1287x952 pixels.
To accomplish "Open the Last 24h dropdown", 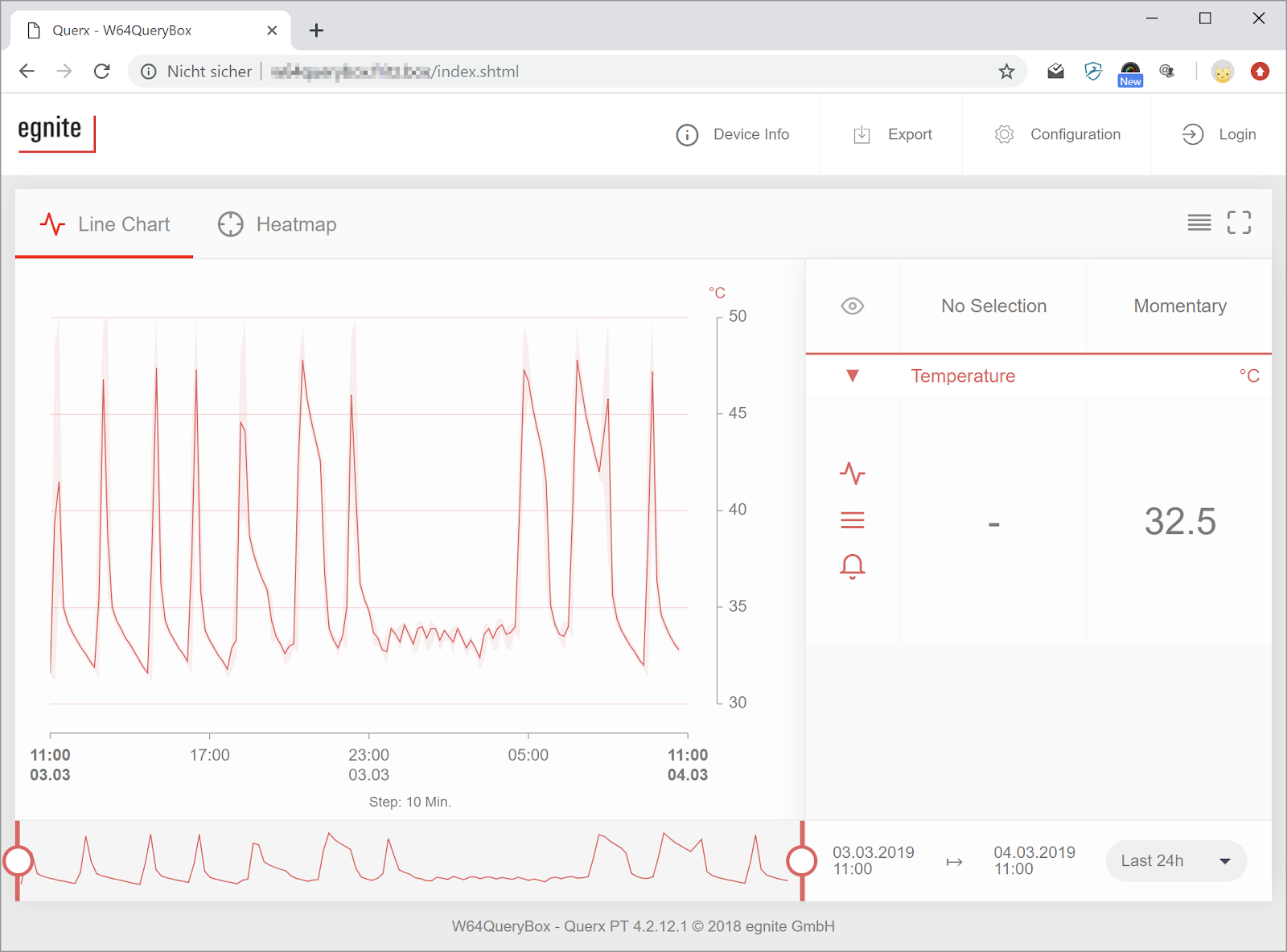I will coord(1175,861).
